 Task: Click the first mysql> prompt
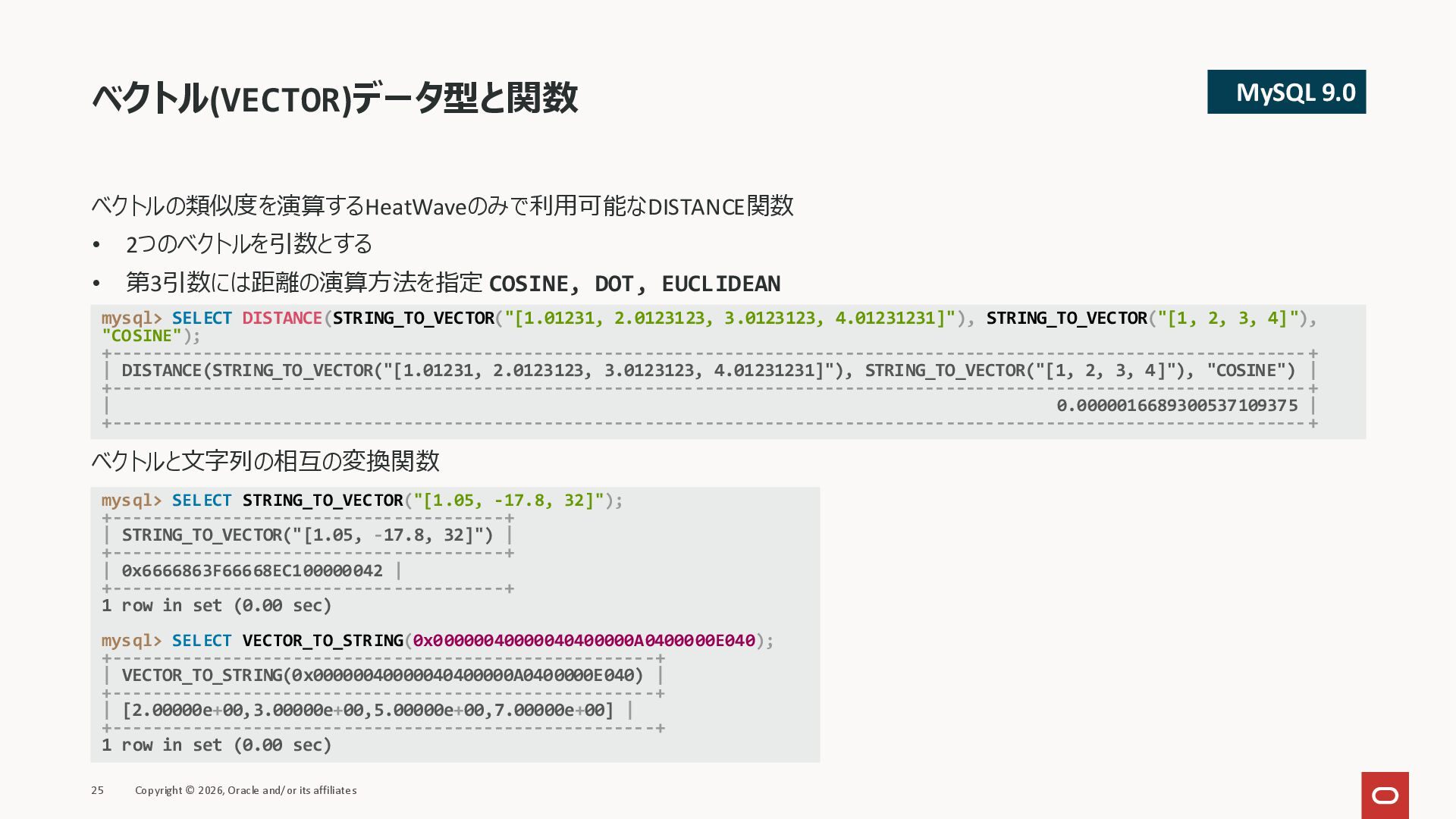point(131,318)
